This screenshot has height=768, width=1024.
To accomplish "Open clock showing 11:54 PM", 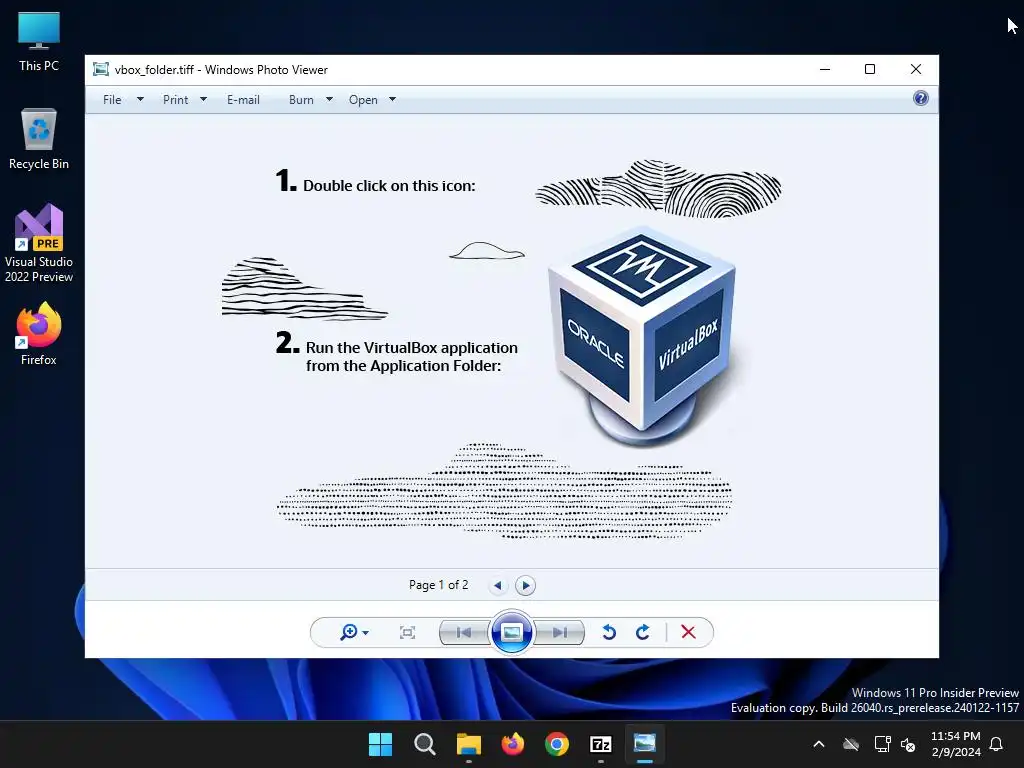I will 955,744.
